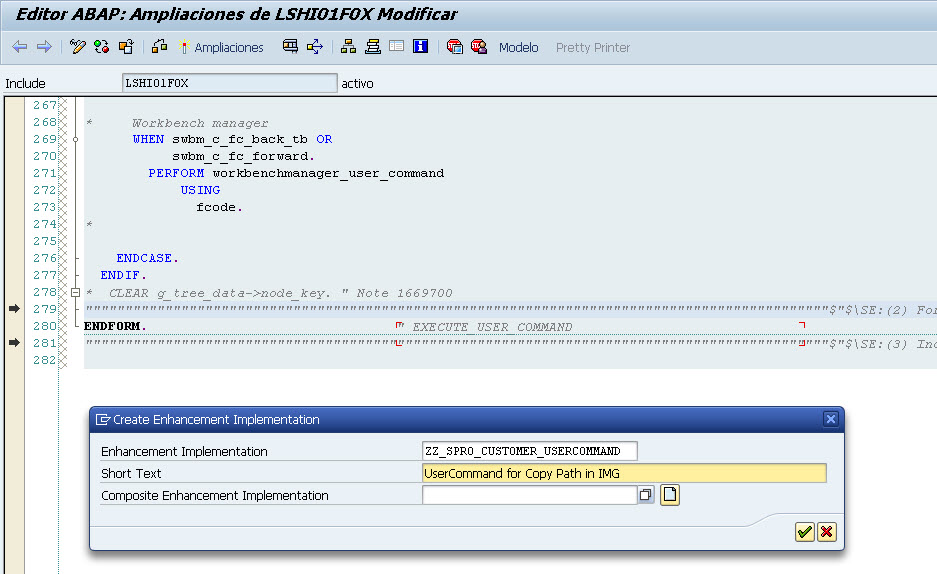Screen dimensions: 937x574
Task: Click the Modelo button
Action: tap(519, 48)
